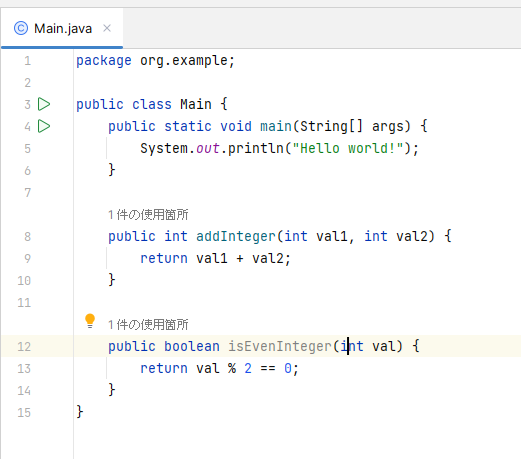Click the Java class icon on tab
Image resolution: width=521 pixels, height=459 pixels.
click(21, 28)
